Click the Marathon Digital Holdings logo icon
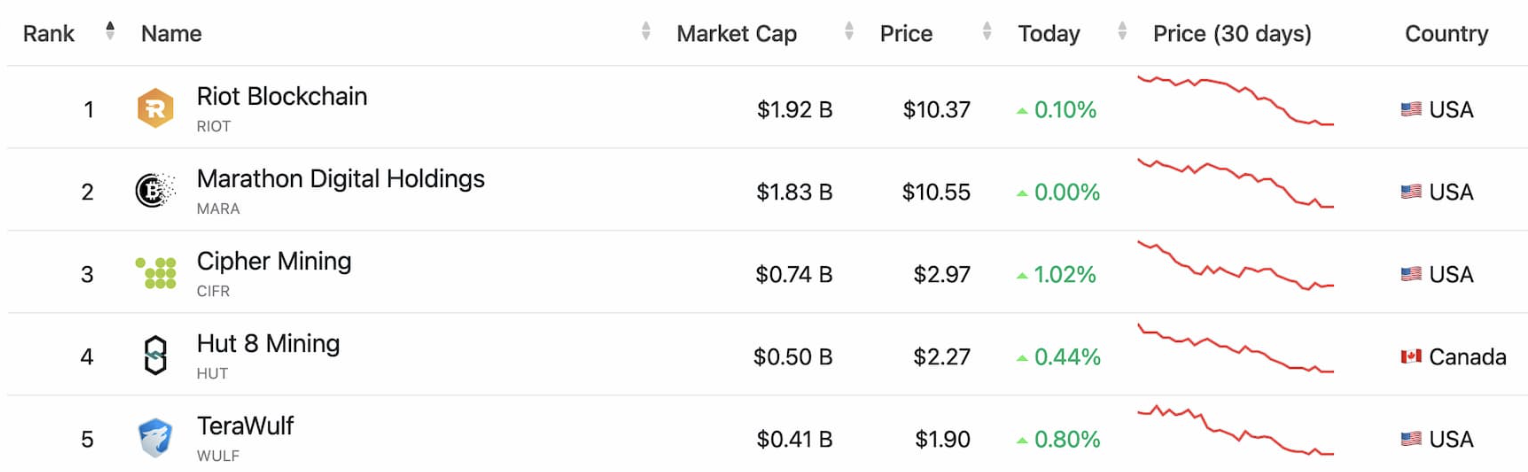The image size is (1528, 472). point(155,191)
